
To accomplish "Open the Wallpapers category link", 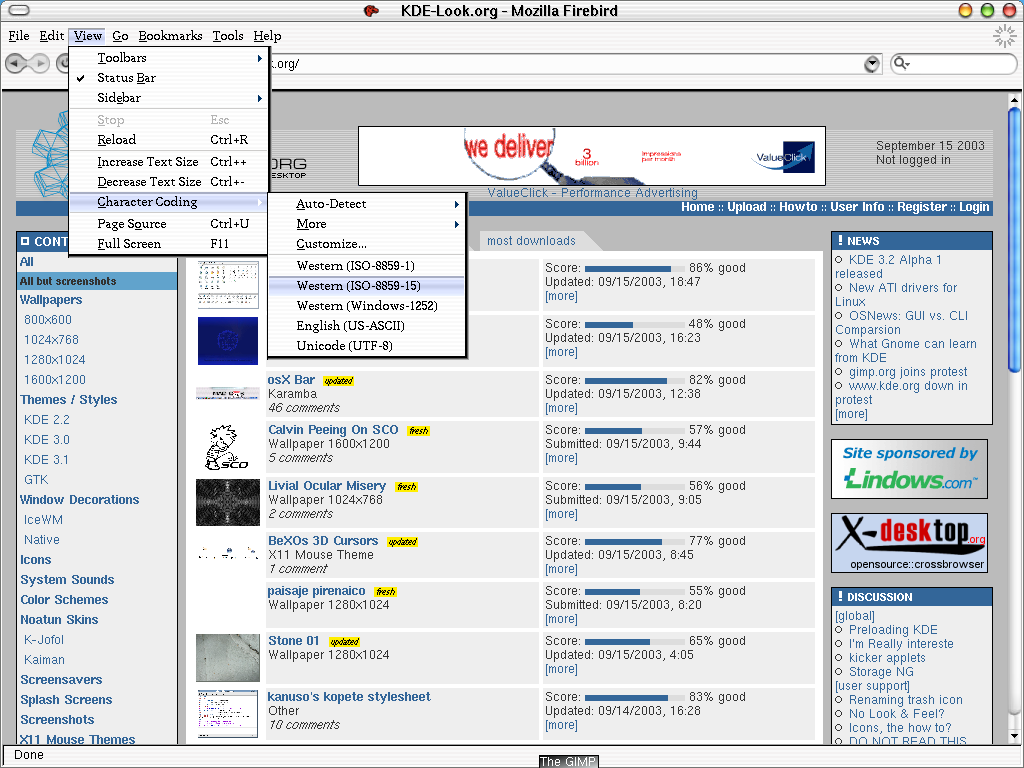I will pos(51,300).
